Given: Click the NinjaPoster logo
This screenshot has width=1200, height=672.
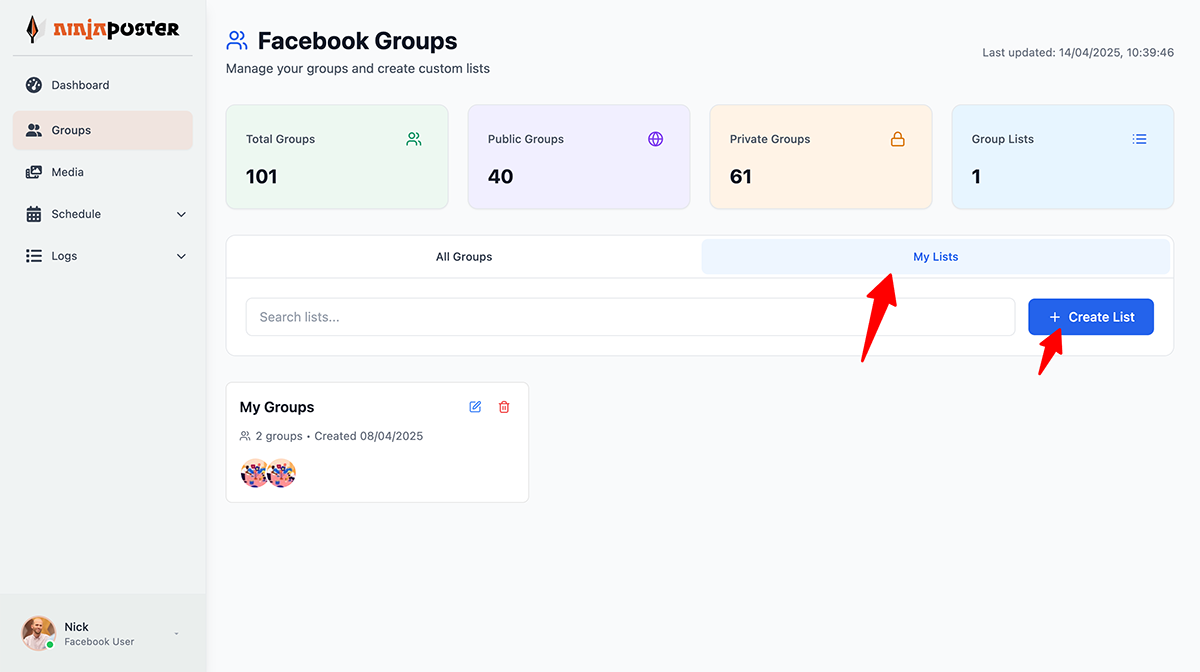Looking at the screenshot, I should point(103,28).
